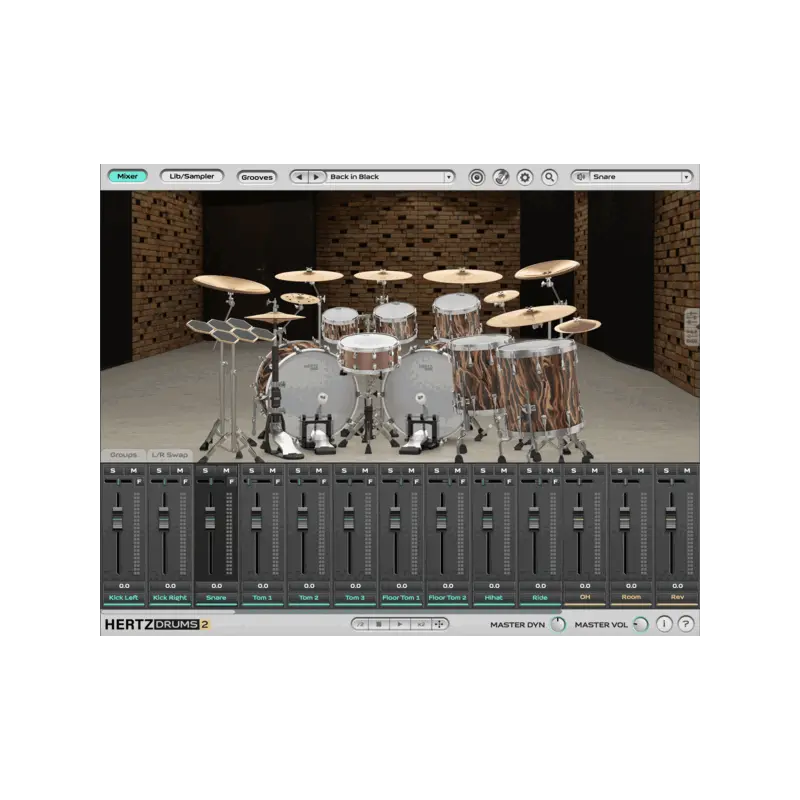Screen dimensions: 800x800
Task: Click the Tom 1 volume value 0.0
Action: [263, 586]
